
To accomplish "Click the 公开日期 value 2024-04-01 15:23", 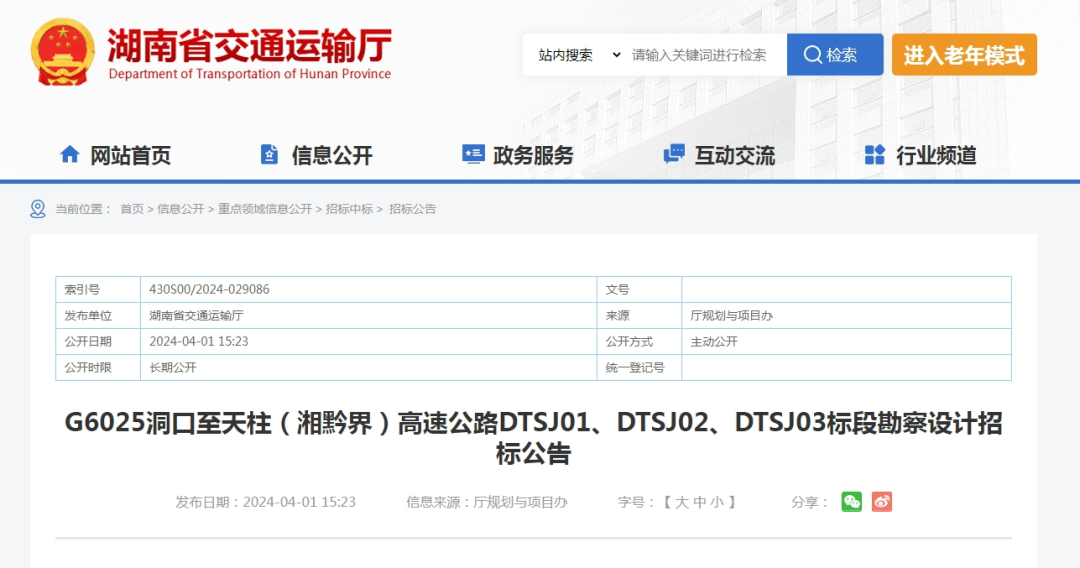I will coord(198,341).
